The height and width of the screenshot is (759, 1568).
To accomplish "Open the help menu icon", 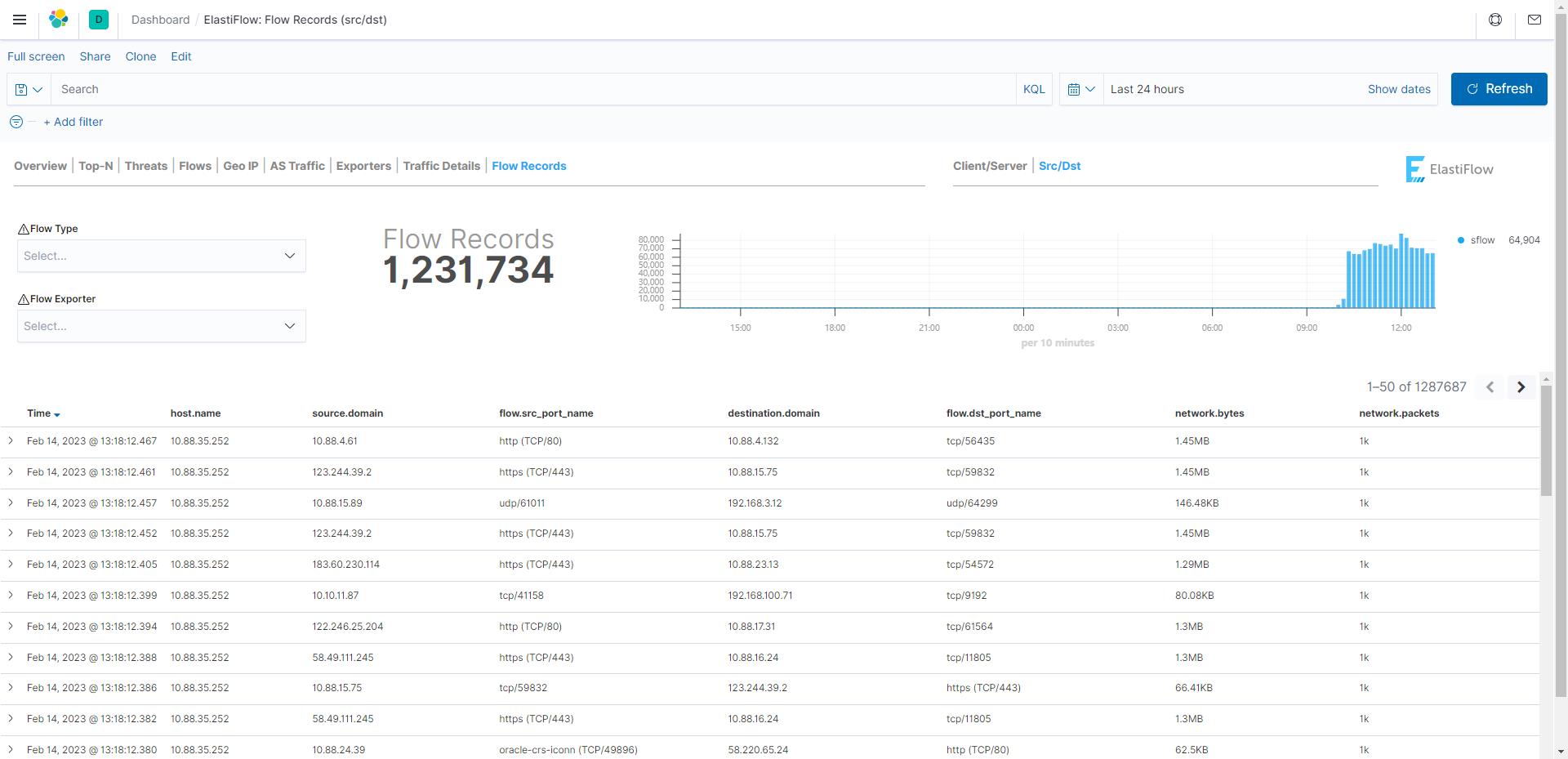I will click(x=1495, y=20).
